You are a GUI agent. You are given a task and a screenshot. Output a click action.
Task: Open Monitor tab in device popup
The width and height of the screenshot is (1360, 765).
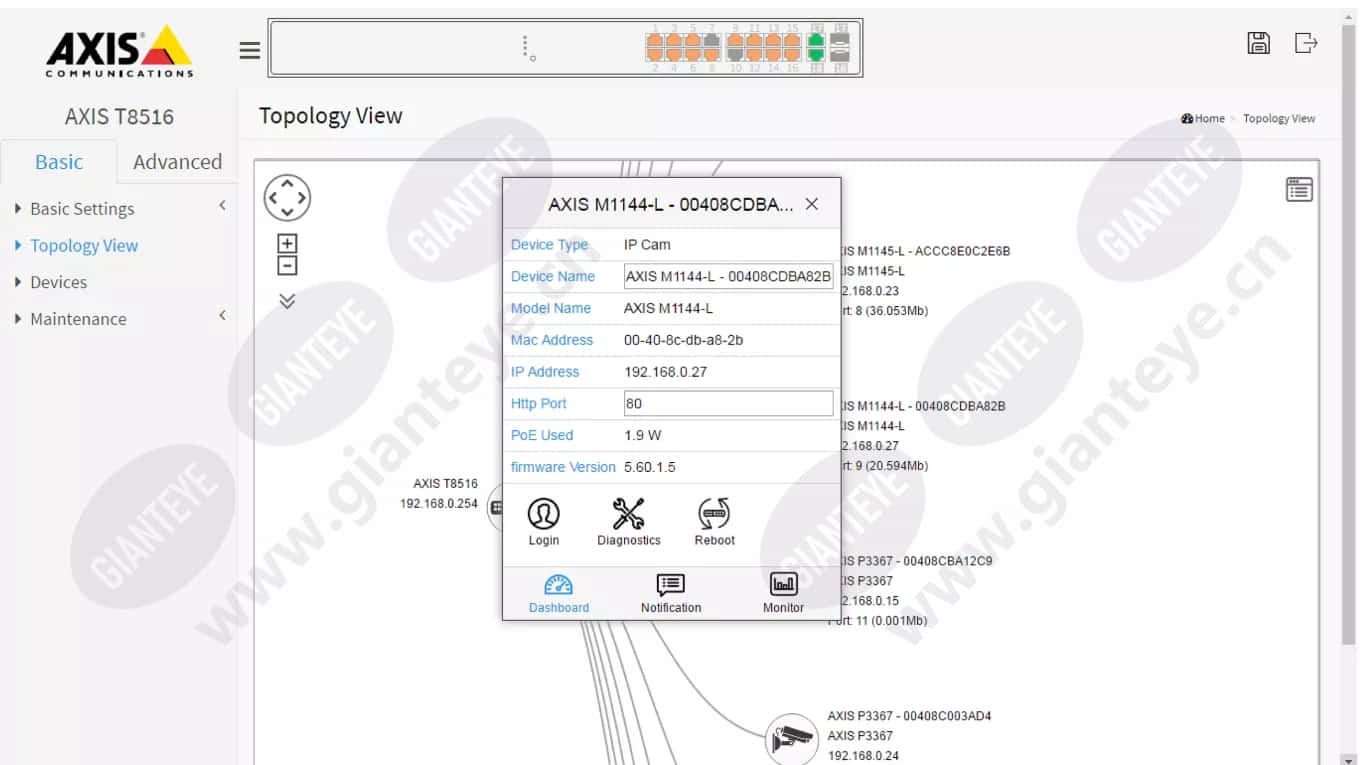tap(783, 593)
